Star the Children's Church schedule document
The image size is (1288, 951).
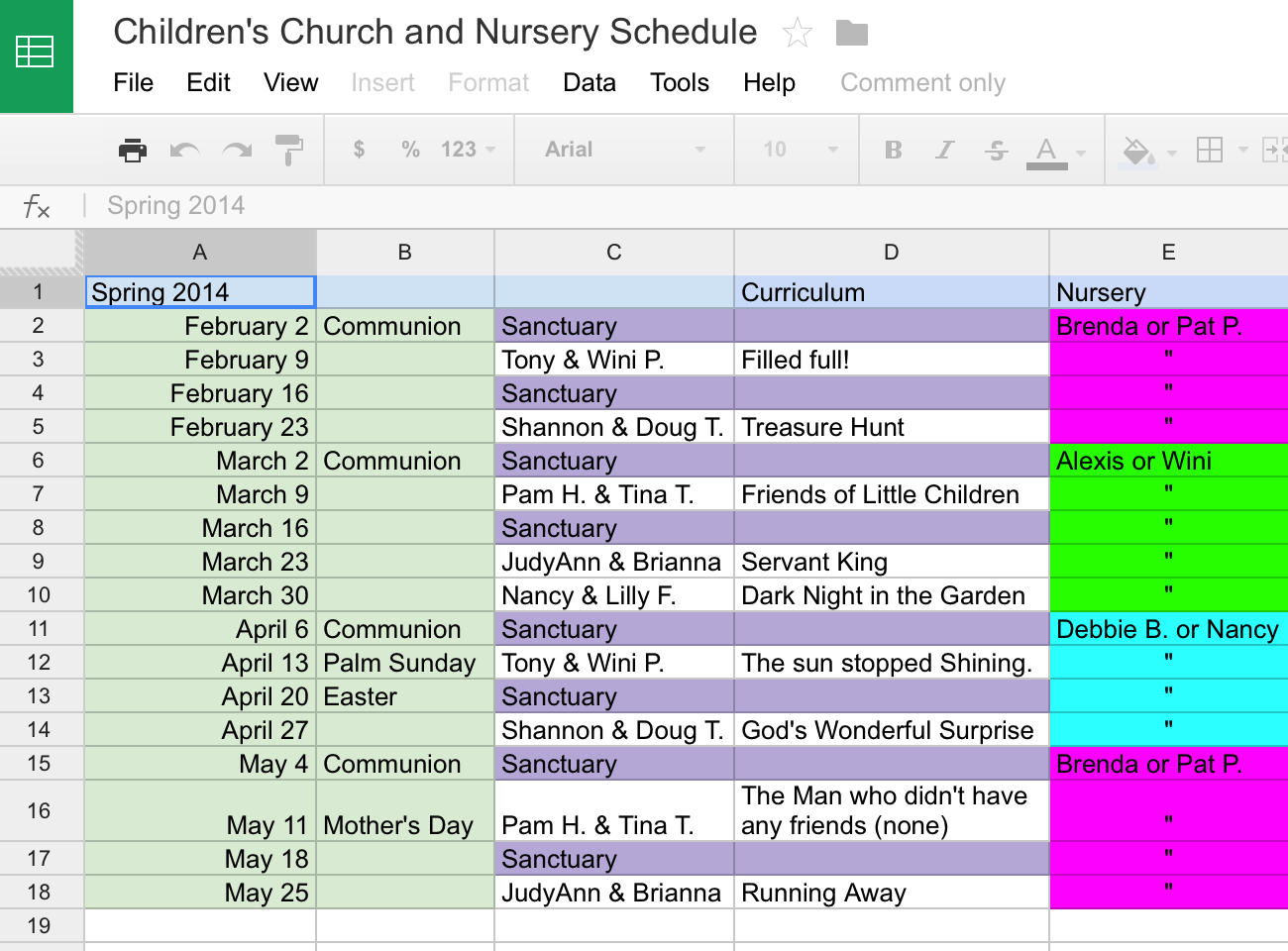[798, 33]
